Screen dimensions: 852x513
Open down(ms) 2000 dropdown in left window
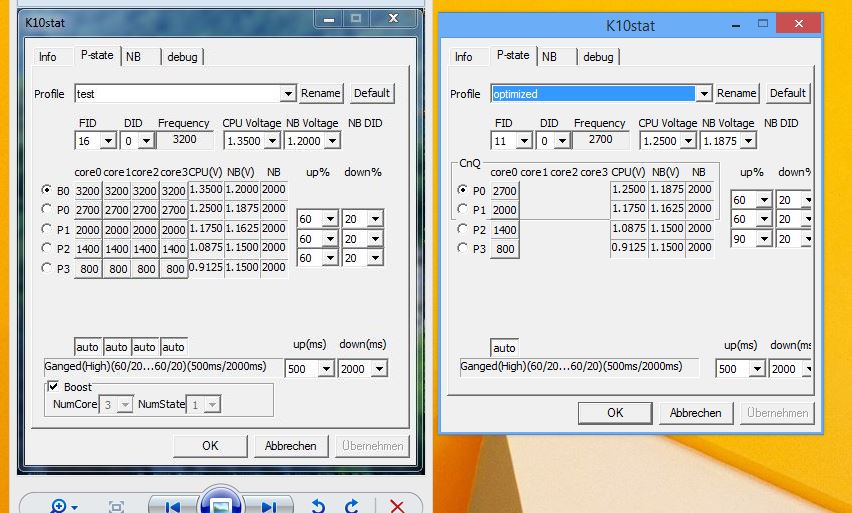(379, 369)
